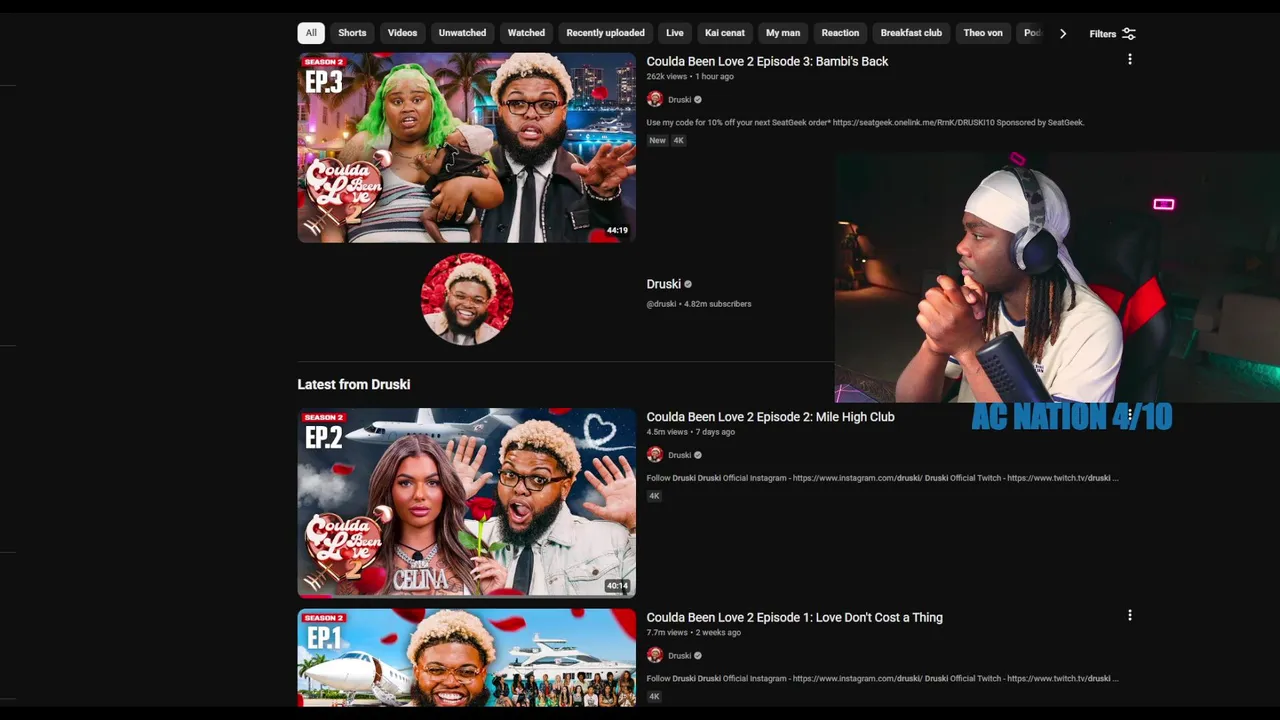1280x720 pixels.
Task: Open the Filters menu
Action: (x=1112, y=34)
